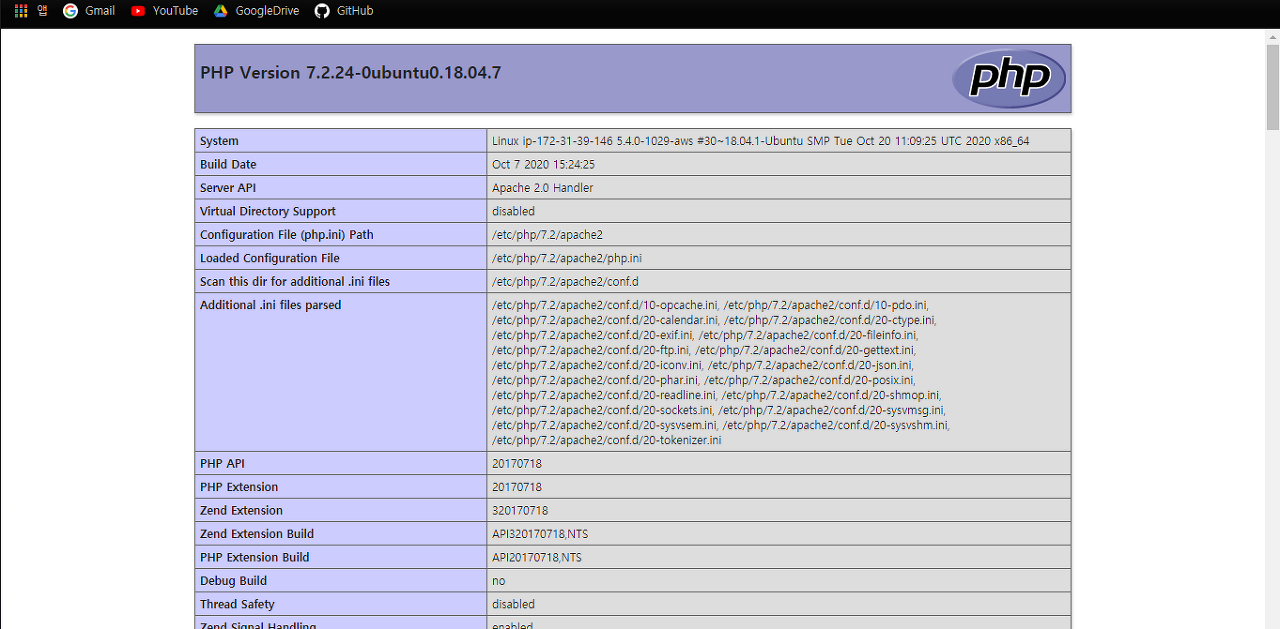1280x629 pixels.
Task: Select the API20170718,NTS value
Action: [537, 558]
